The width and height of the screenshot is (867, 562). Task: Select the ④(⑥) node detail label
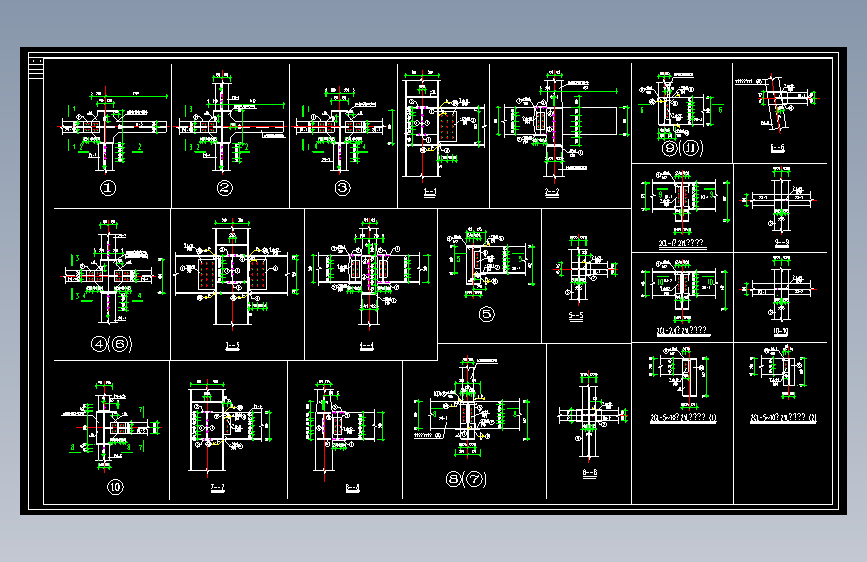112,344
